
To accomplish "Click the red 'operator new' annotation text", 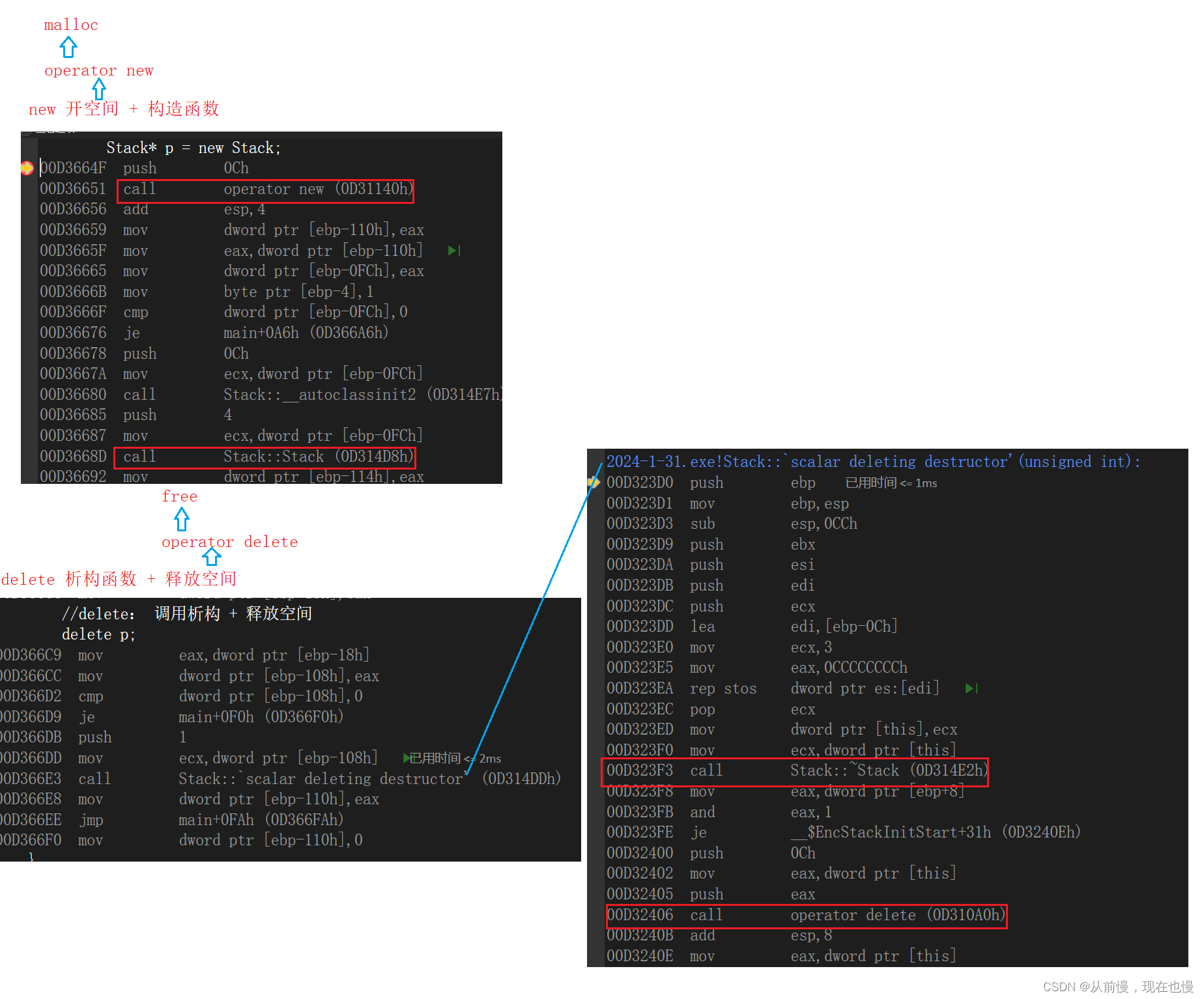I will click(x=99, y=71).
